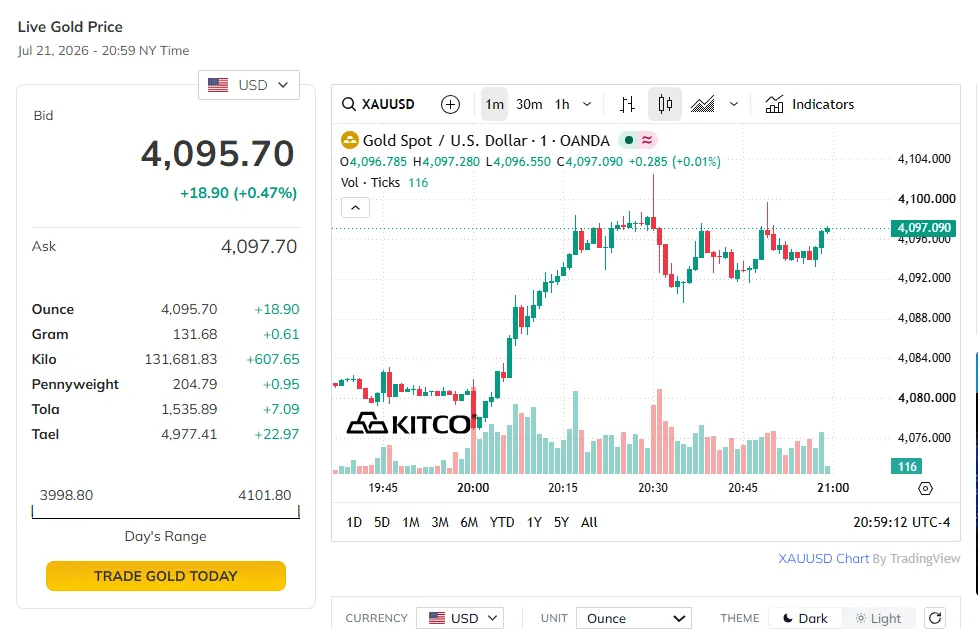Select the bar chart style icon

[627, 104]
